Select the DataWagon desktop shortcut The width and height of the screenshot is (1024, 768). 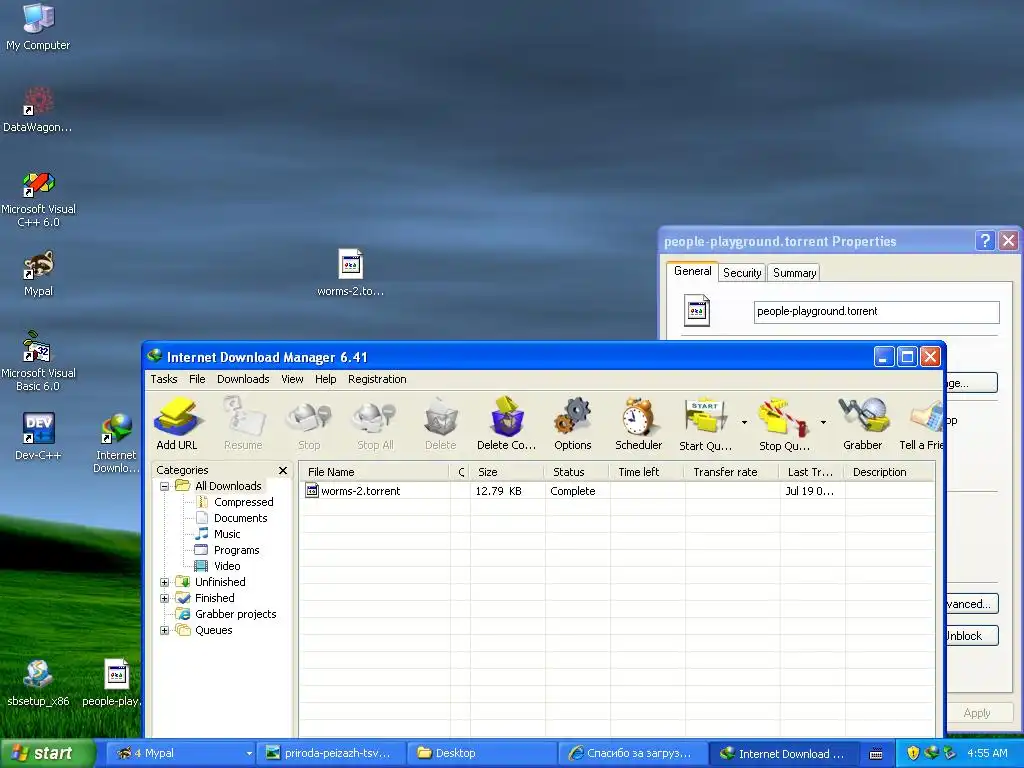[x=38, y=109]
